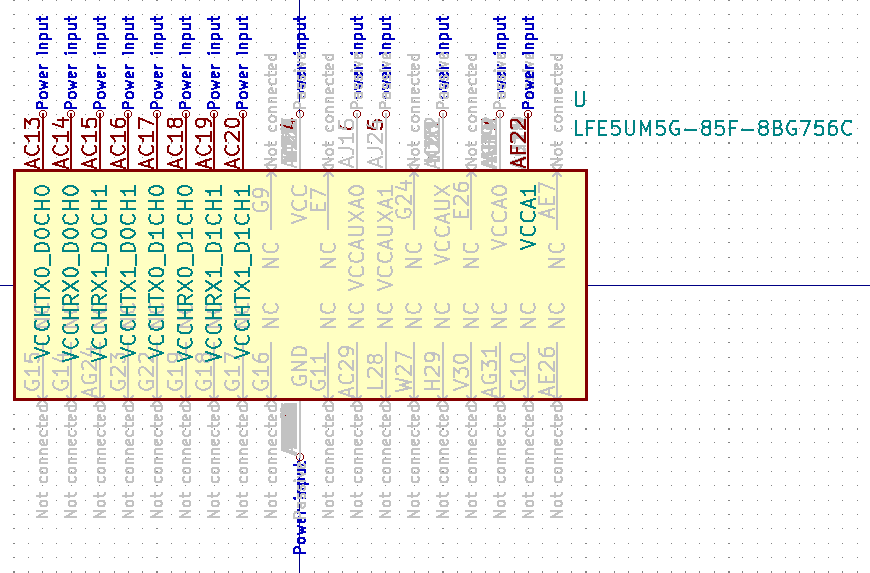Select the AF22 pin number label
This screenshot has width=870, height=573.
coord(517,143)
